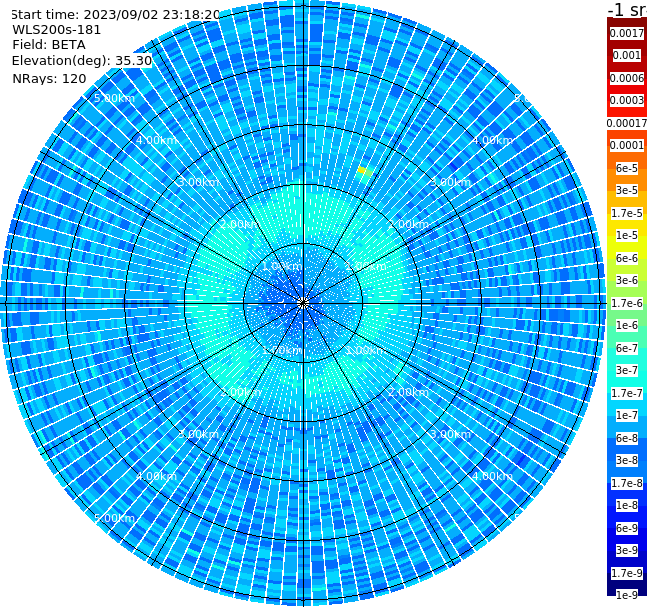Click the 3e-9 colorbar label

627,550
